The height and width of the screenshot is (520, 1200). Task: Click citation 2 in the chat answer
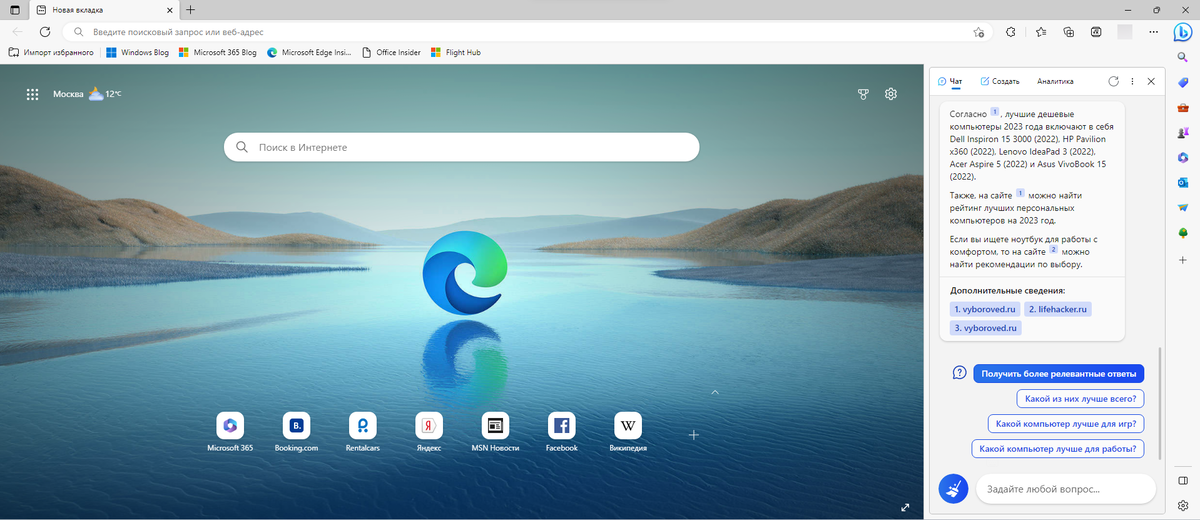coord(1052,250)
